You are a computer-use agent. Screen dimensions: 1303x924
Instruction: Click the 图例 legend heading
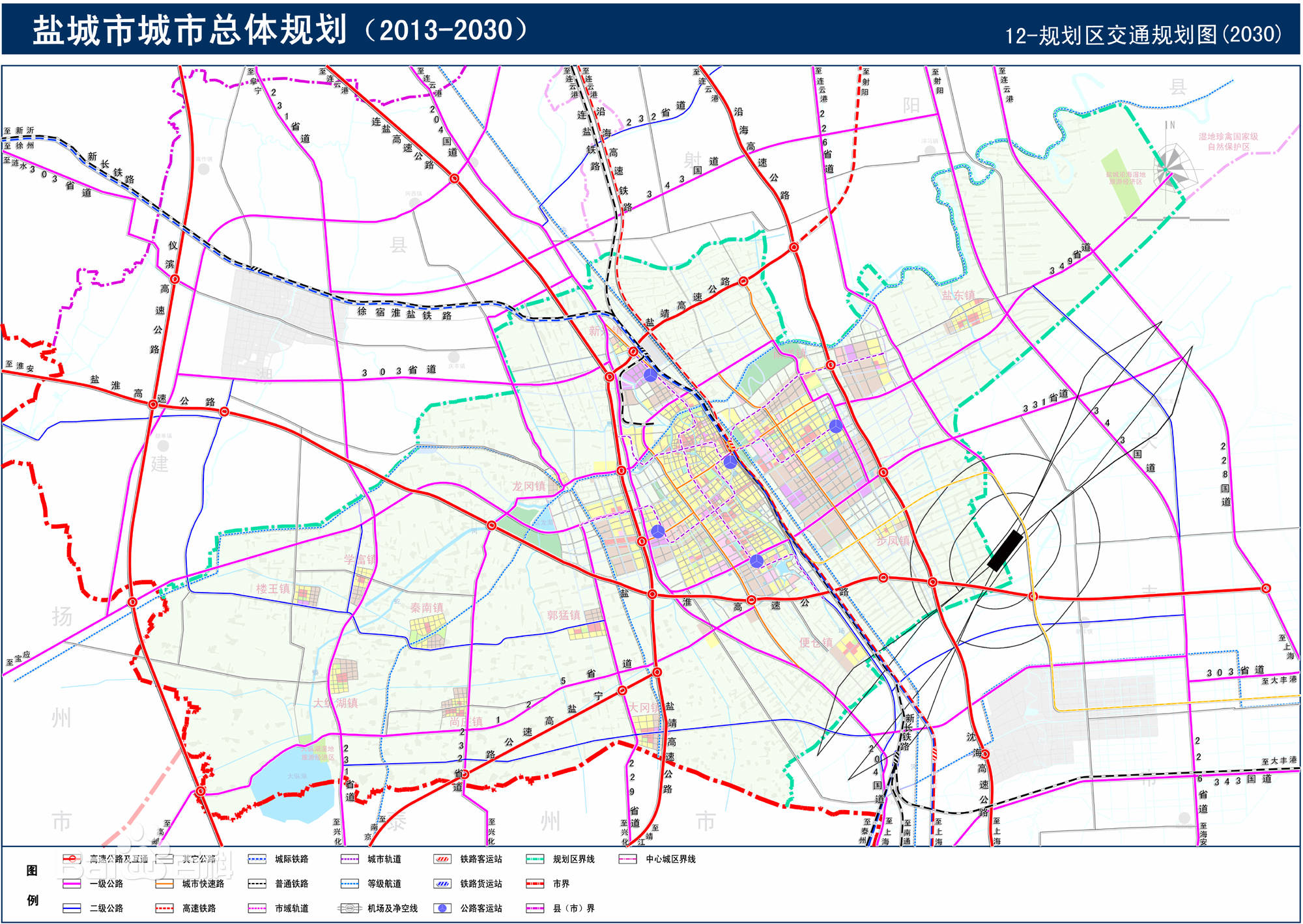[x=32, y=884]
